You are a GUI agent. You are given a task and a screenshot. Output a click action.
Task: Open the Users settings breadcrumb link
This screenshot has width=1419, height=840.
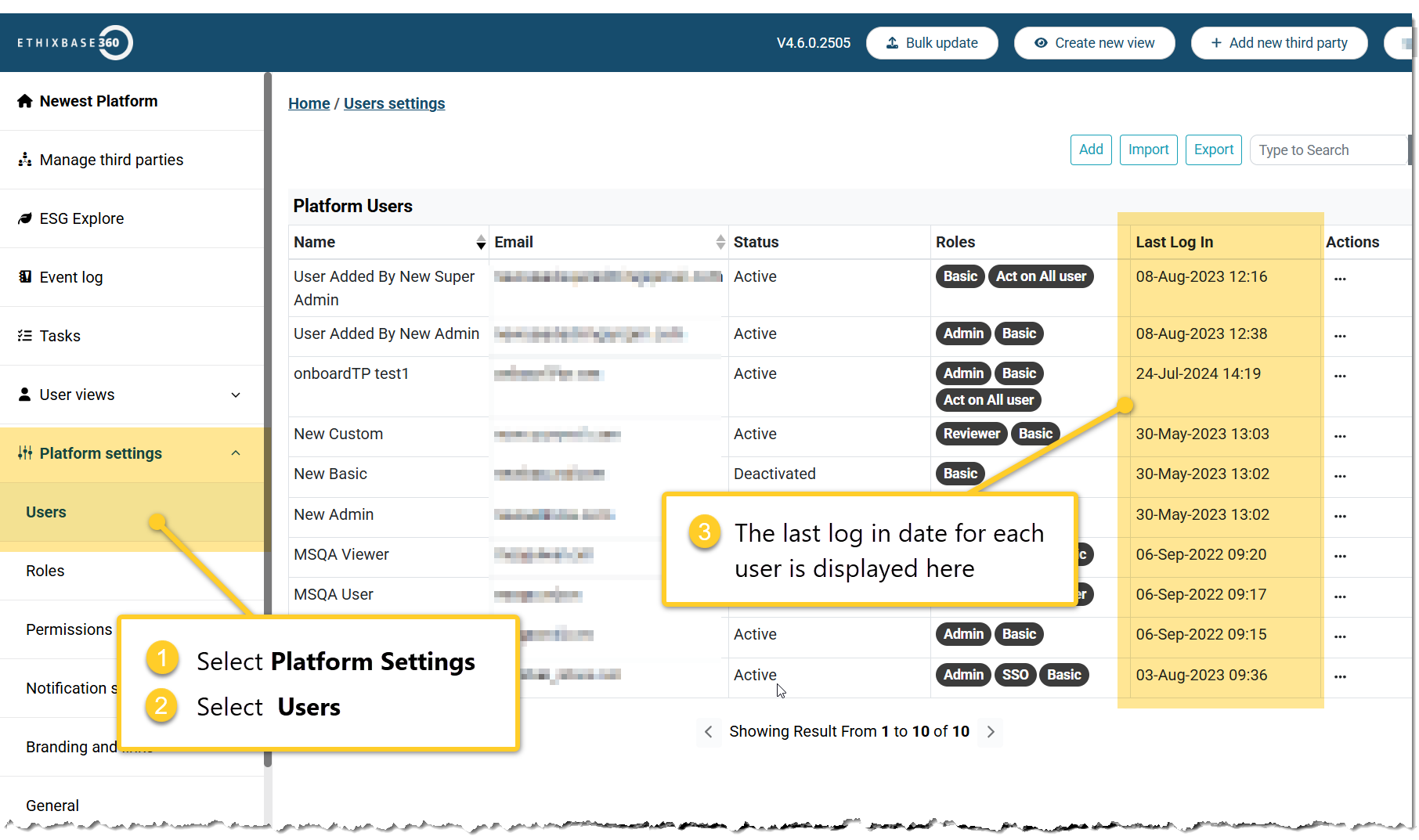[x=394, y=103]
